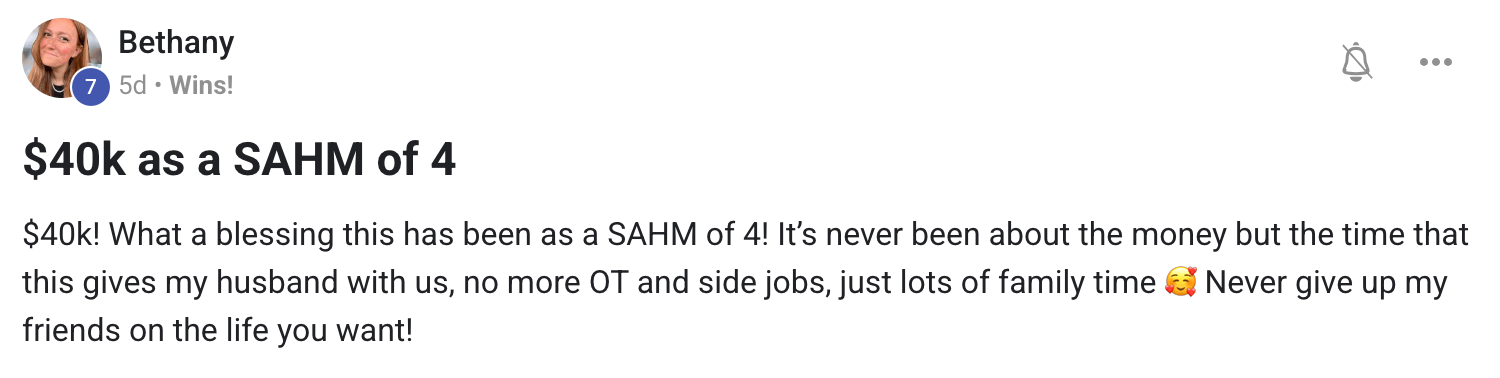Click the body line starting "this gives my husband"
The height and width of the screenshot is (378, 1500).
pos(735,283)
